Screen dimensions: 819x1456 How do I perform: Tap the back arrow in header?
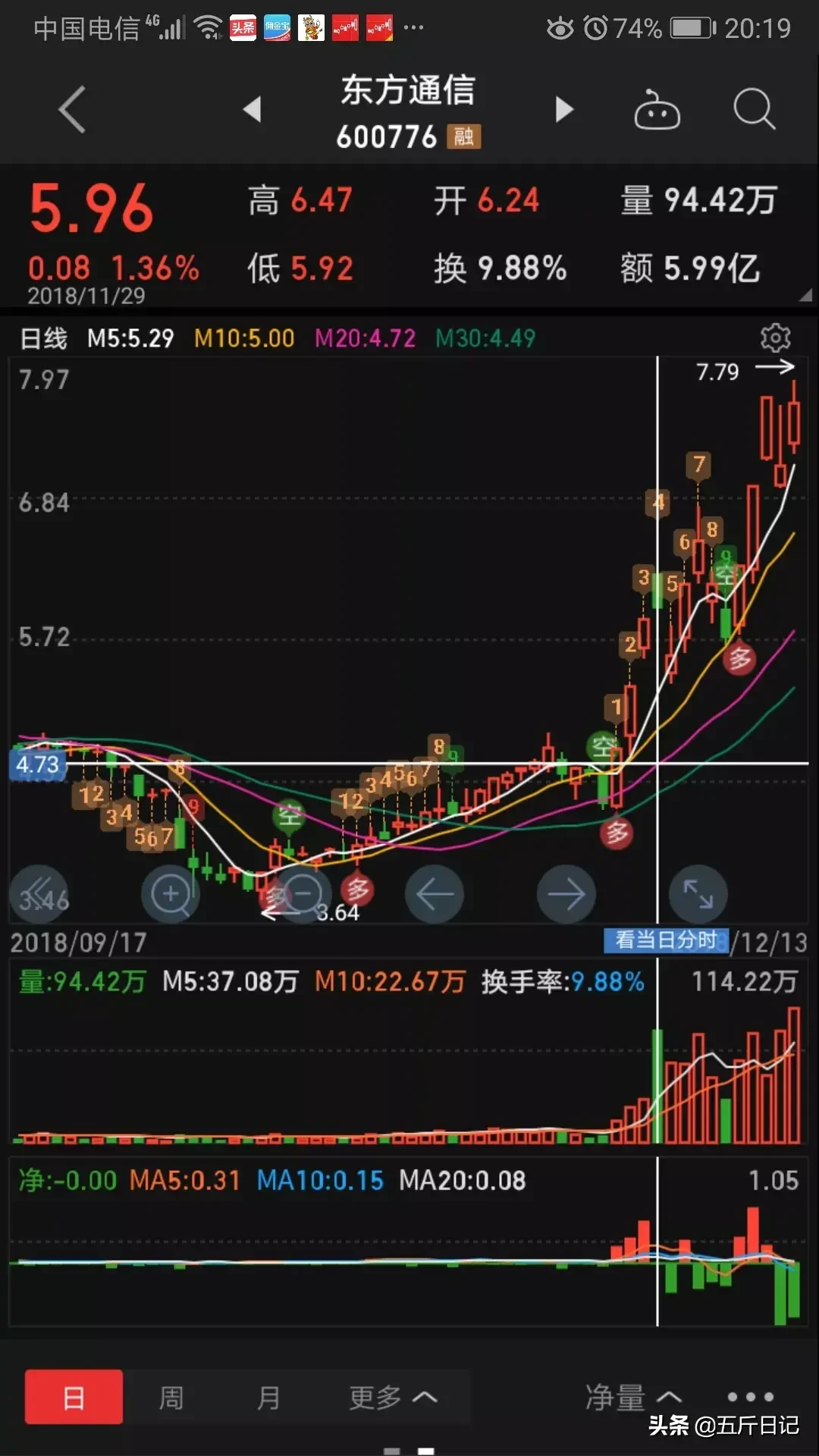[x=72, y=110]
